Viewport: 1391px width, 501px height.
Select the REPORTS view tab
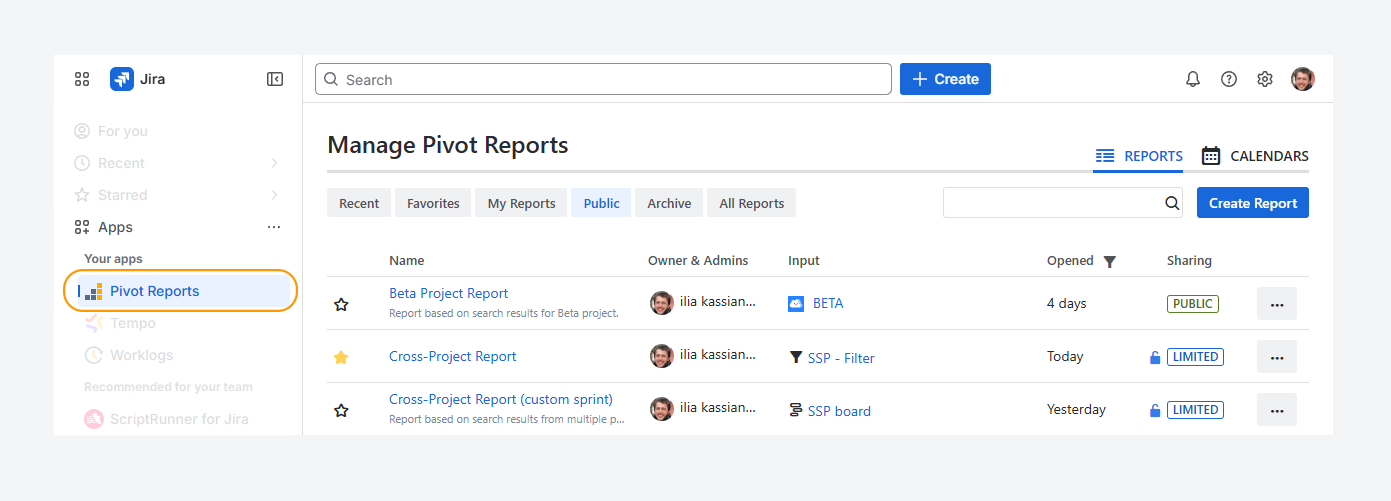click(1139, 156)
